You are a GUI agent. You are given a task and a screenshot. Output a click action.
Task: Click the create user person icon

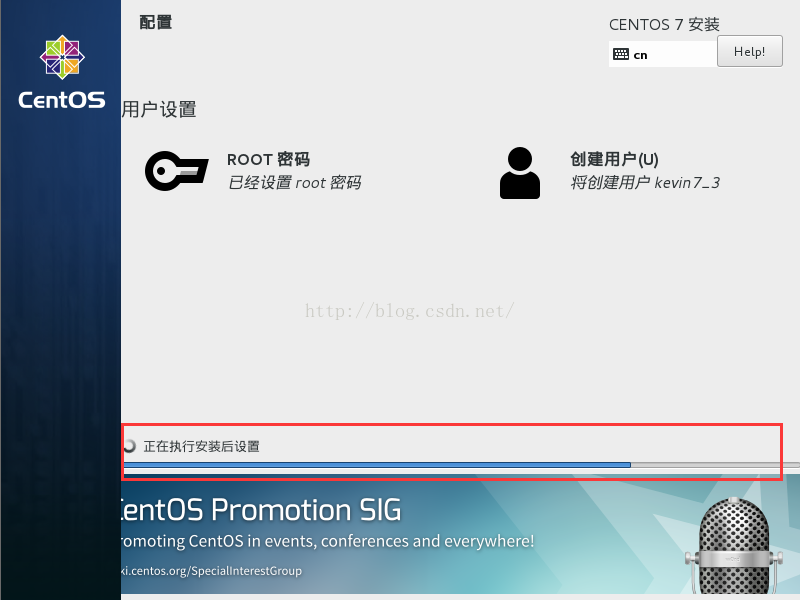tap(519, 173)
